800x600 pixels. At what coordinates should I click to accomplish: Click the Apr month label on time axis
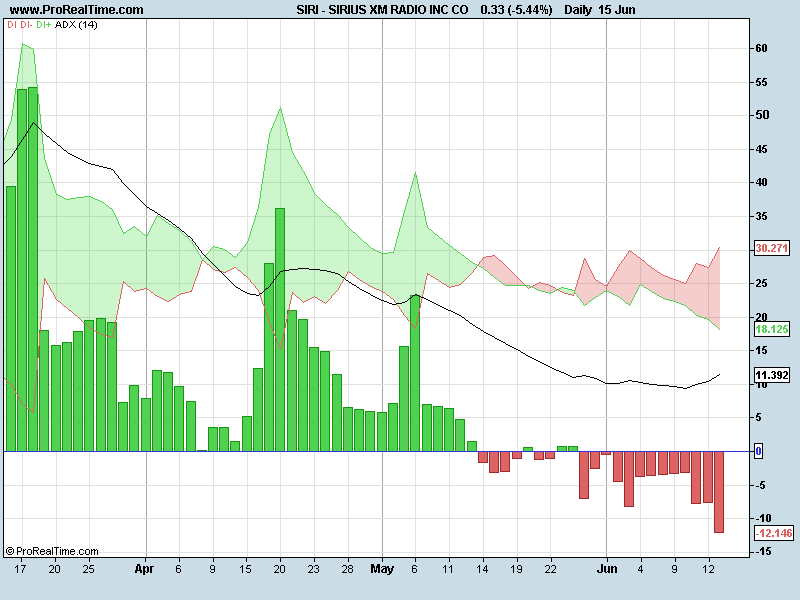click(x=144, y=569)
